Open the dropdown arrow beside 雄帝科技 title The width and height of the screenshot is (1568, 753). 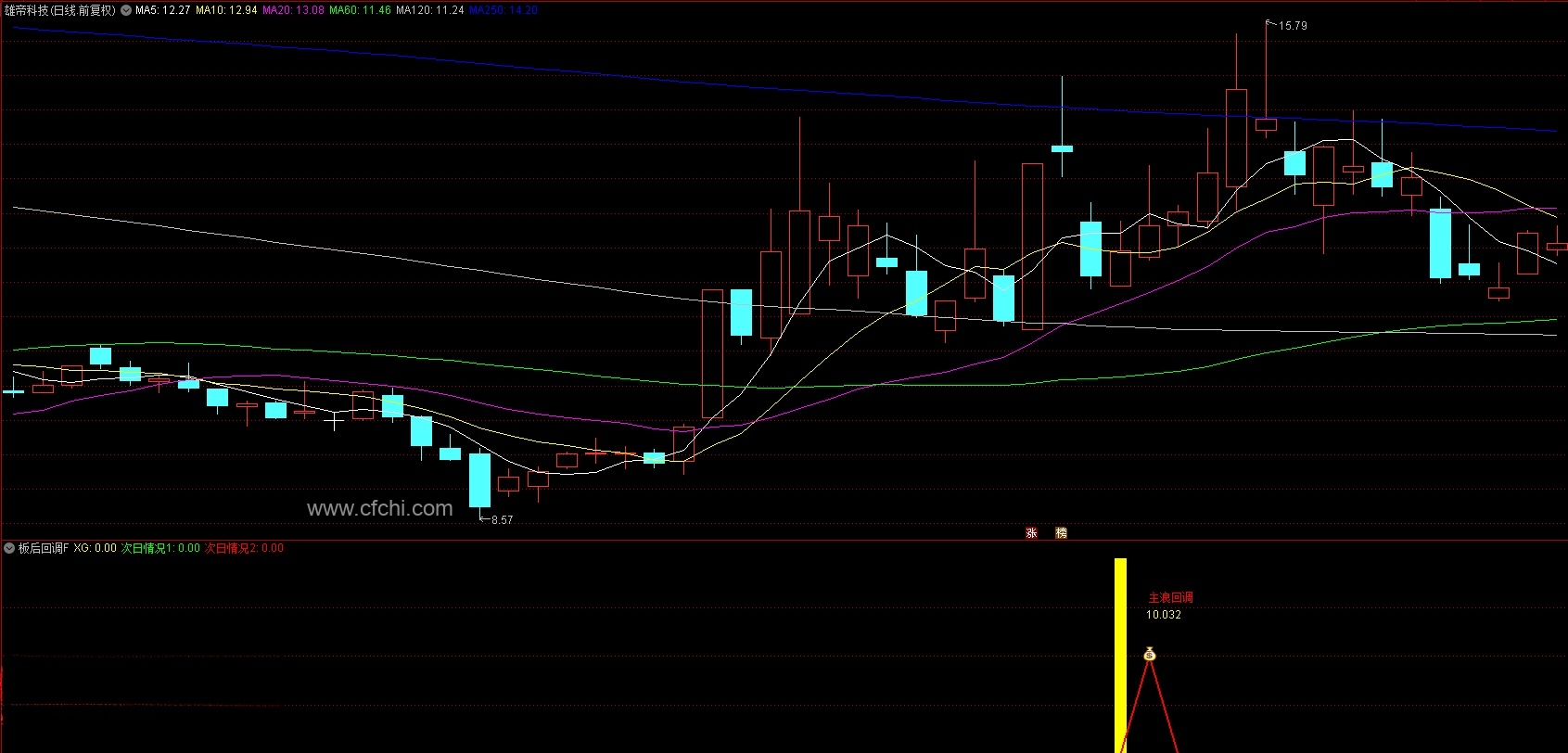(126, 10)
